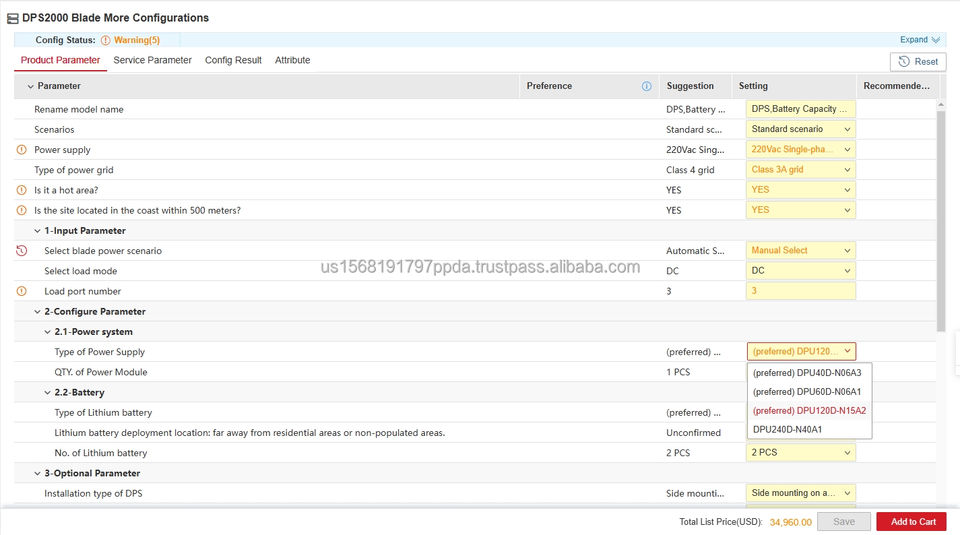Collapse the 3-Optional Parameter section

coord(37,473)
